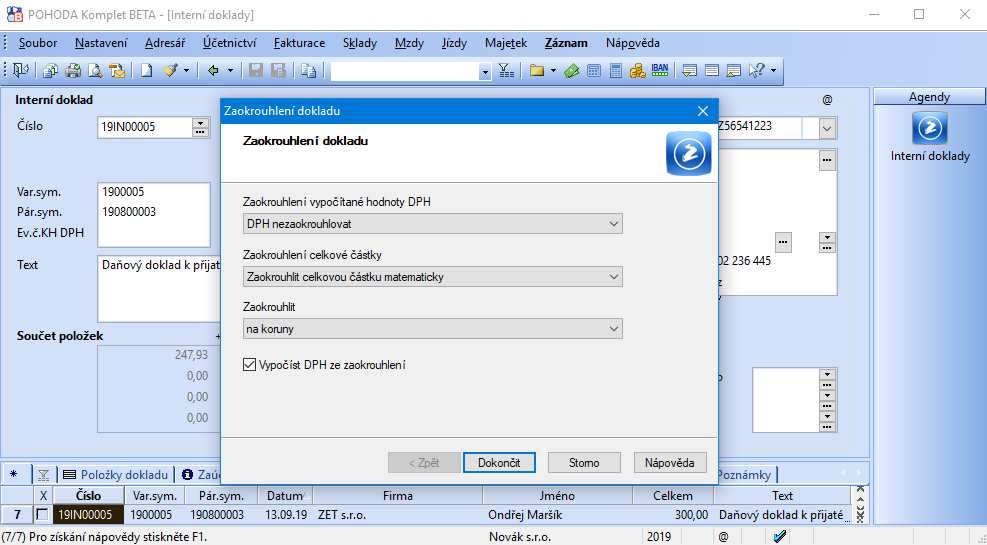
Task: Click the first calculator toolbar icon
Action: (x=594, y=71)
